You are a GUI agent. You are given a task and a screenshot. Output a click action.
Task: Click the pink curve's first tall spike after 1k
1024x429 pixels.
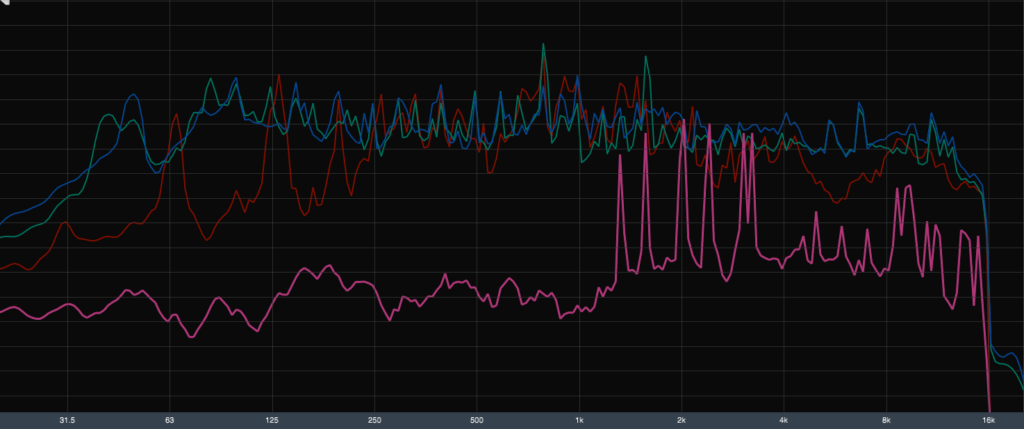click(x=621, y=156)
